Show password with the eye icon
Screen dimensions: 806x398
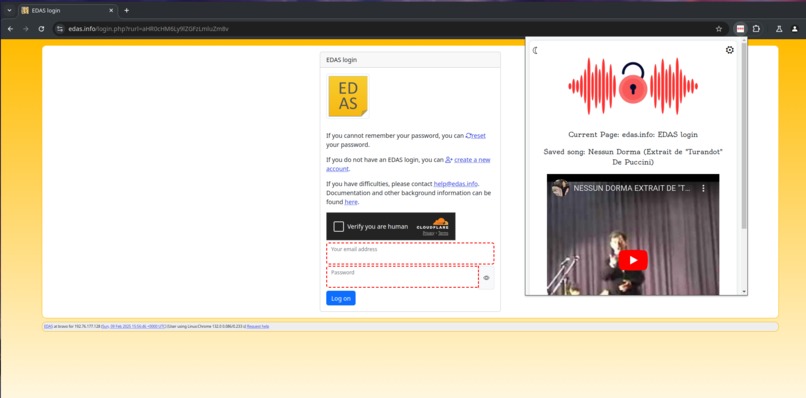coord(486,278)
